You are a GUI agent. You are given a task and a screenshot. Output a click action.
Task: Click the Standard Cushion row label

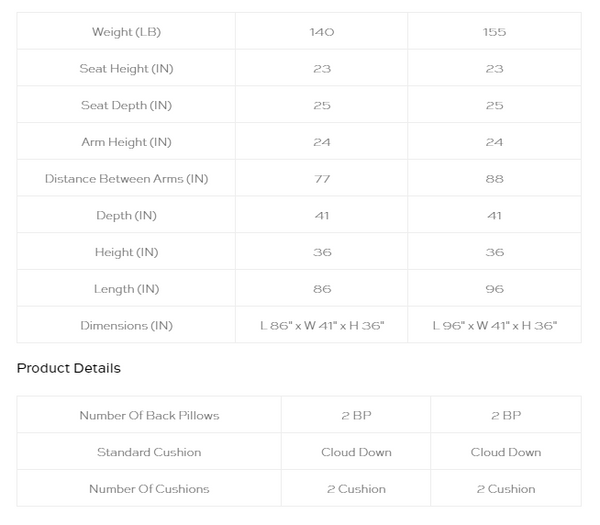[149, 452]
